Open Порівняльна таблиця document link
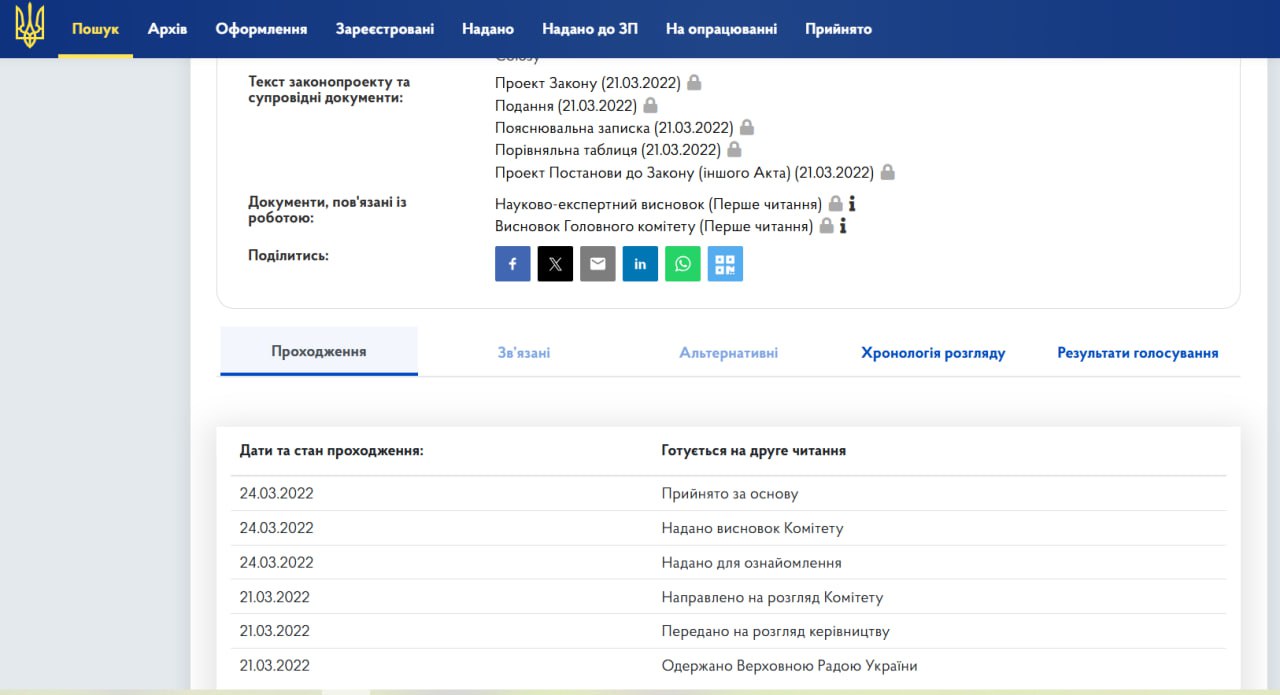 point(607,150)
